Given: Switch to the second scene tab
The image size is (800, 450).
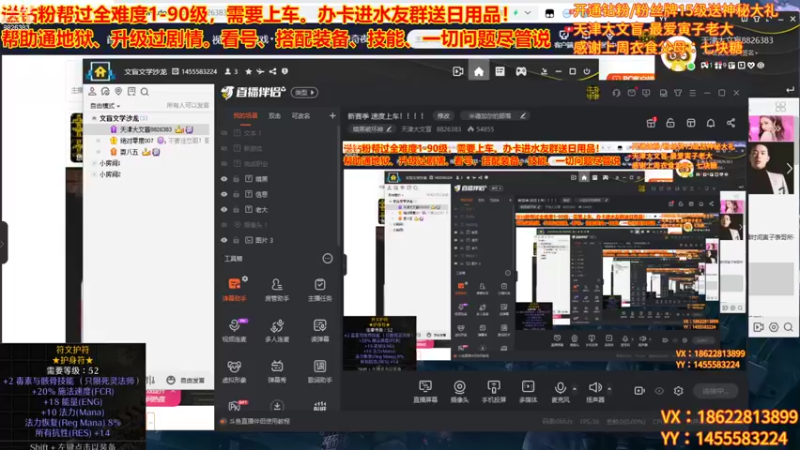Looking at the screenshot, I should click(274, 116).
